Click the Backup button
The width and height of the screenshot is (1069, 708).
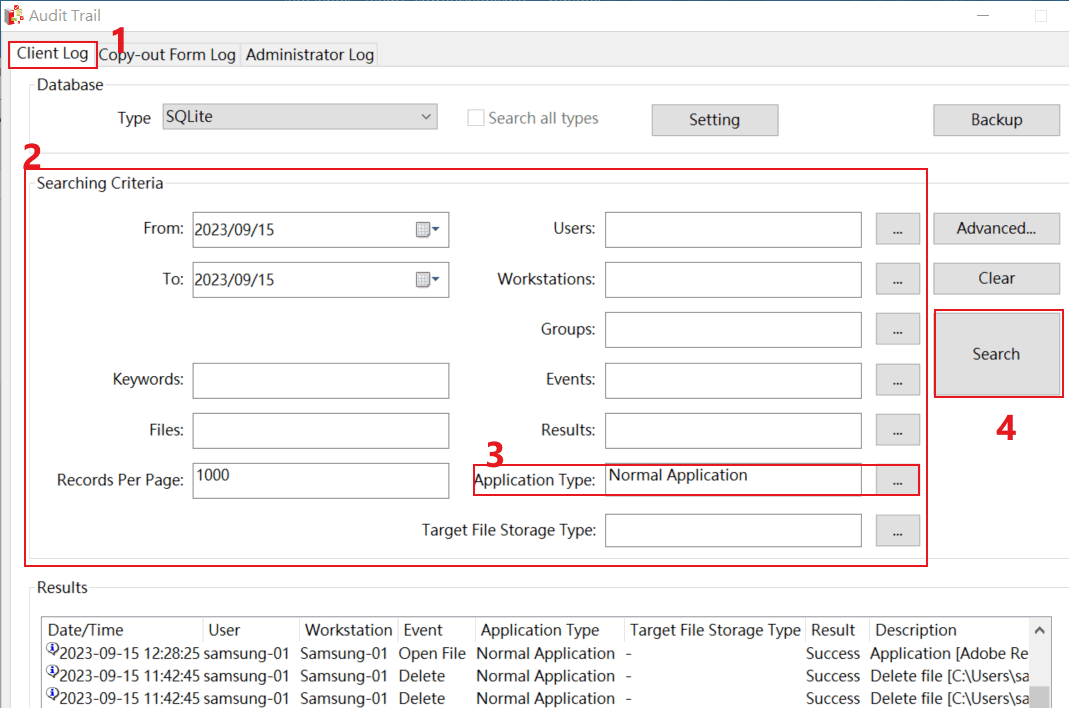[996, 120]
